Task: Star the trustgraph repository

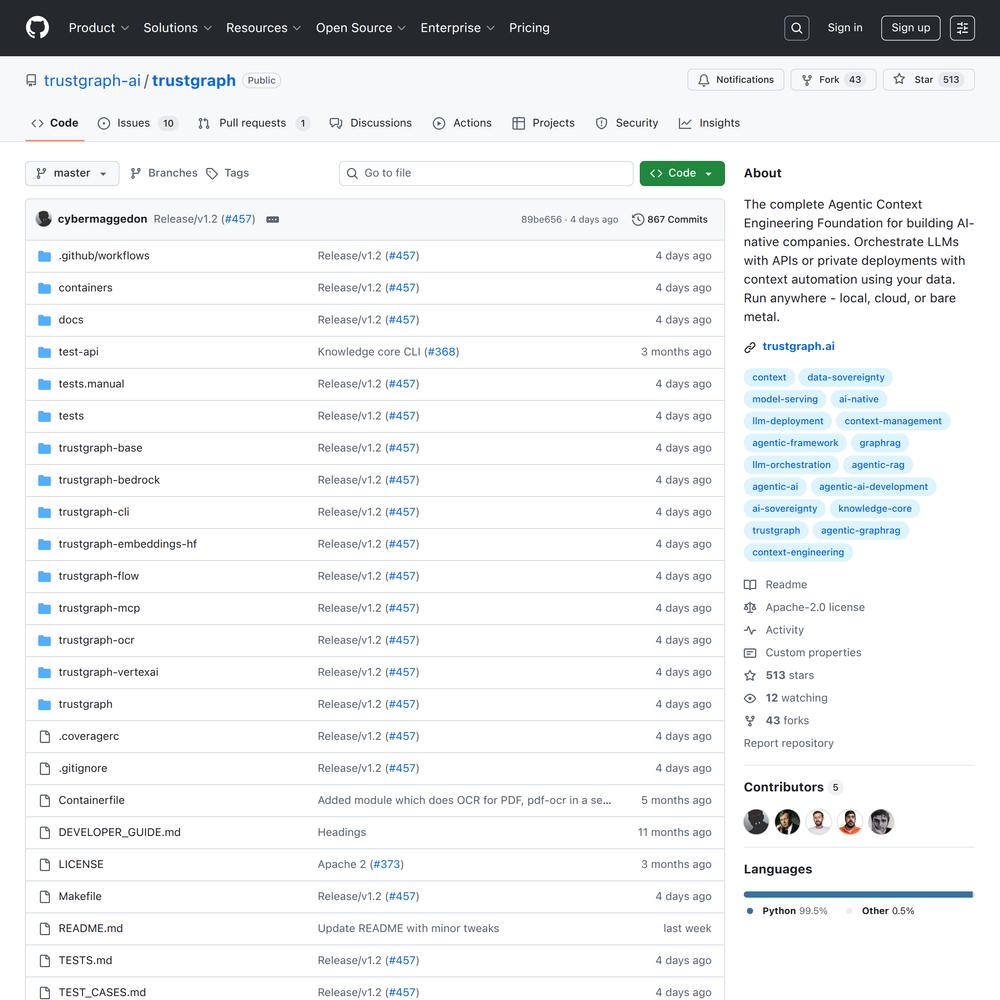Action: pos(929,80)
